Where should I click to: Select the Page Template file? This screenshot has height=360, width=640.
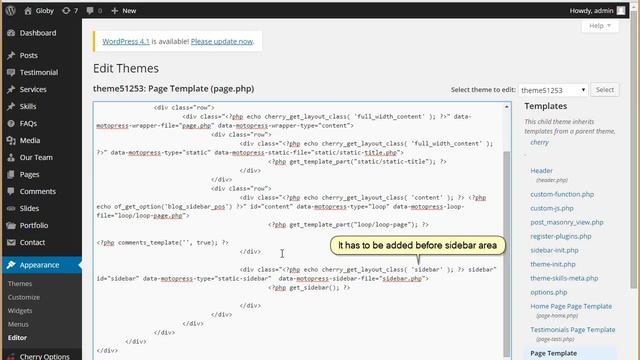[553, 353]
